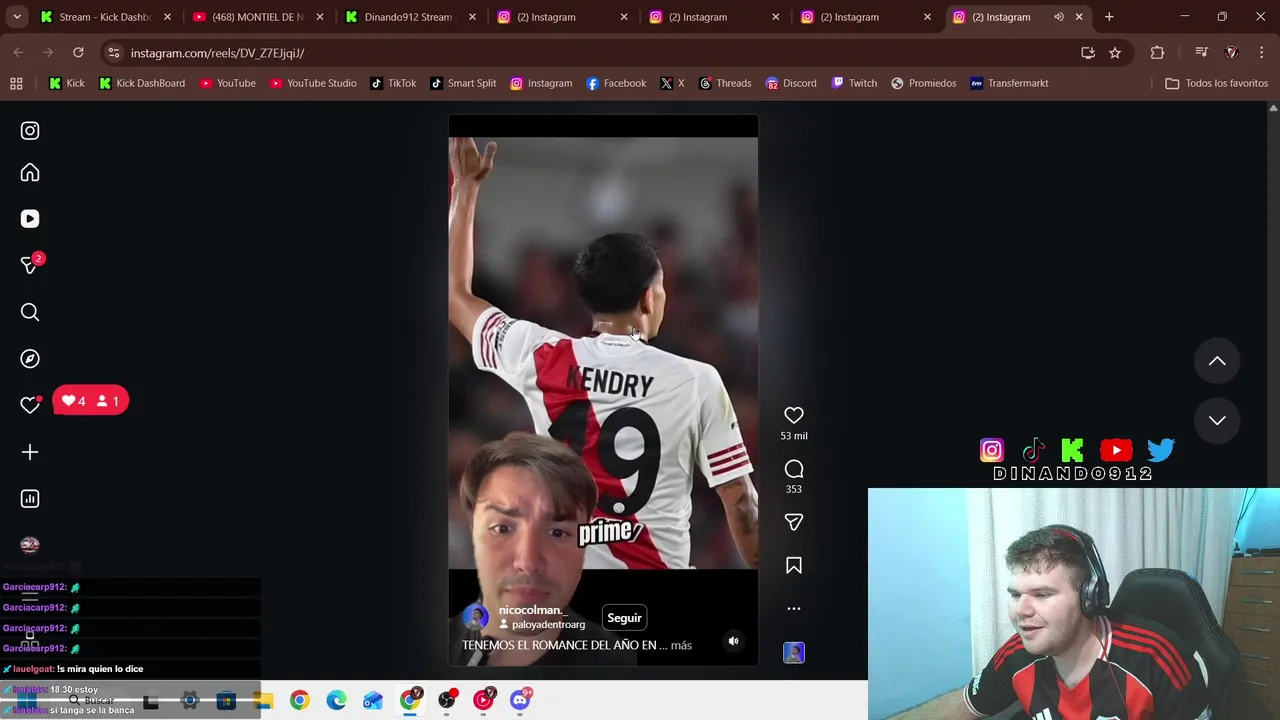Open Outlook from taskbar
This screenshot has width=1280, height=720.
point(373,701)
